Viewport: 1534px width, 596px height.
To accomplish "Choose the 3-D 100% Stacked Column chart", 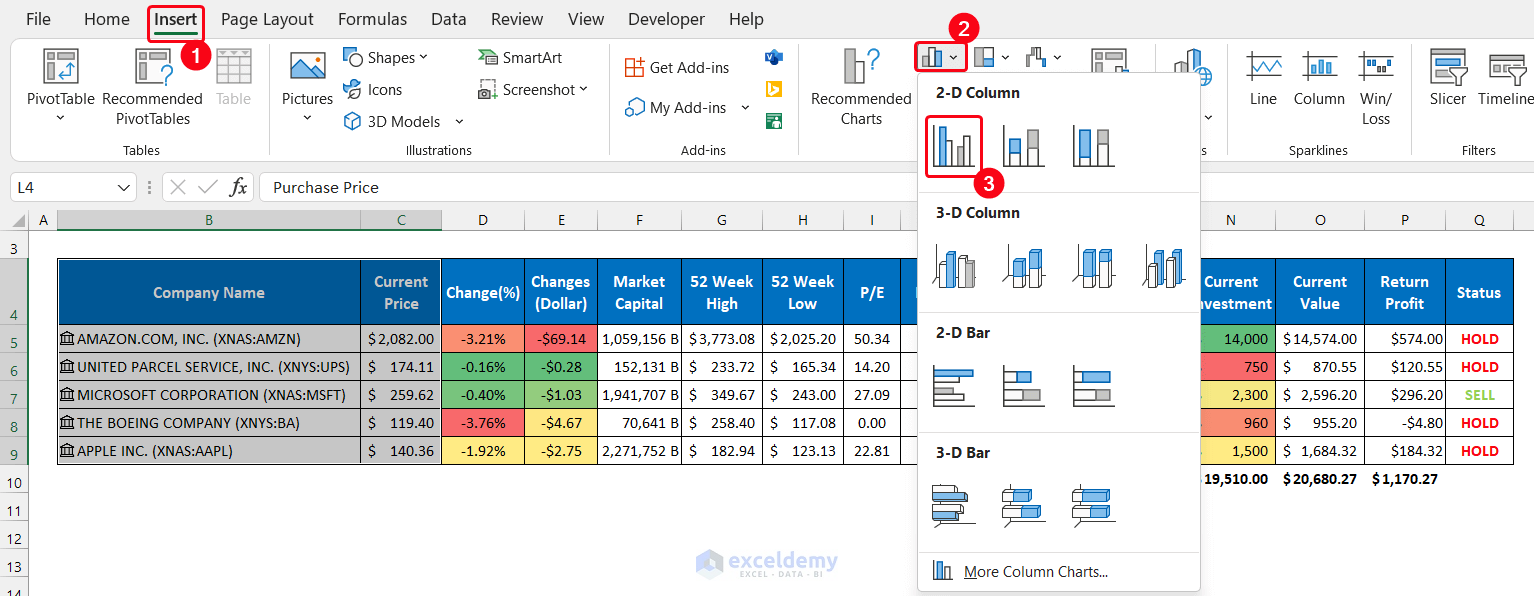I will pos(1093,266).
